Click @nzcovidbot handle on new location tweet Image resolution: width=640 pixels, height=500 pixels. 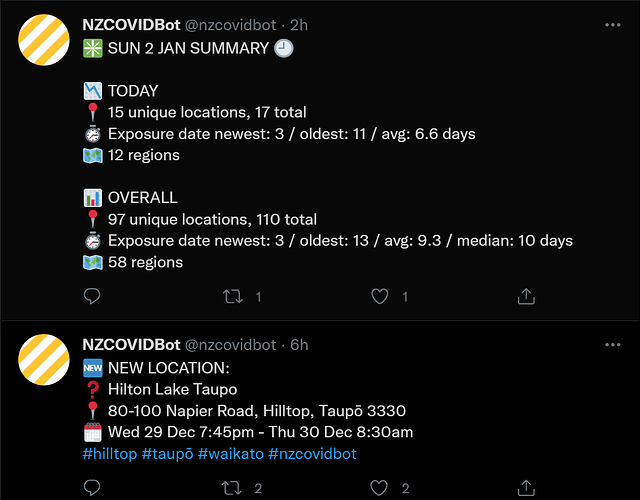click(230, 345)
